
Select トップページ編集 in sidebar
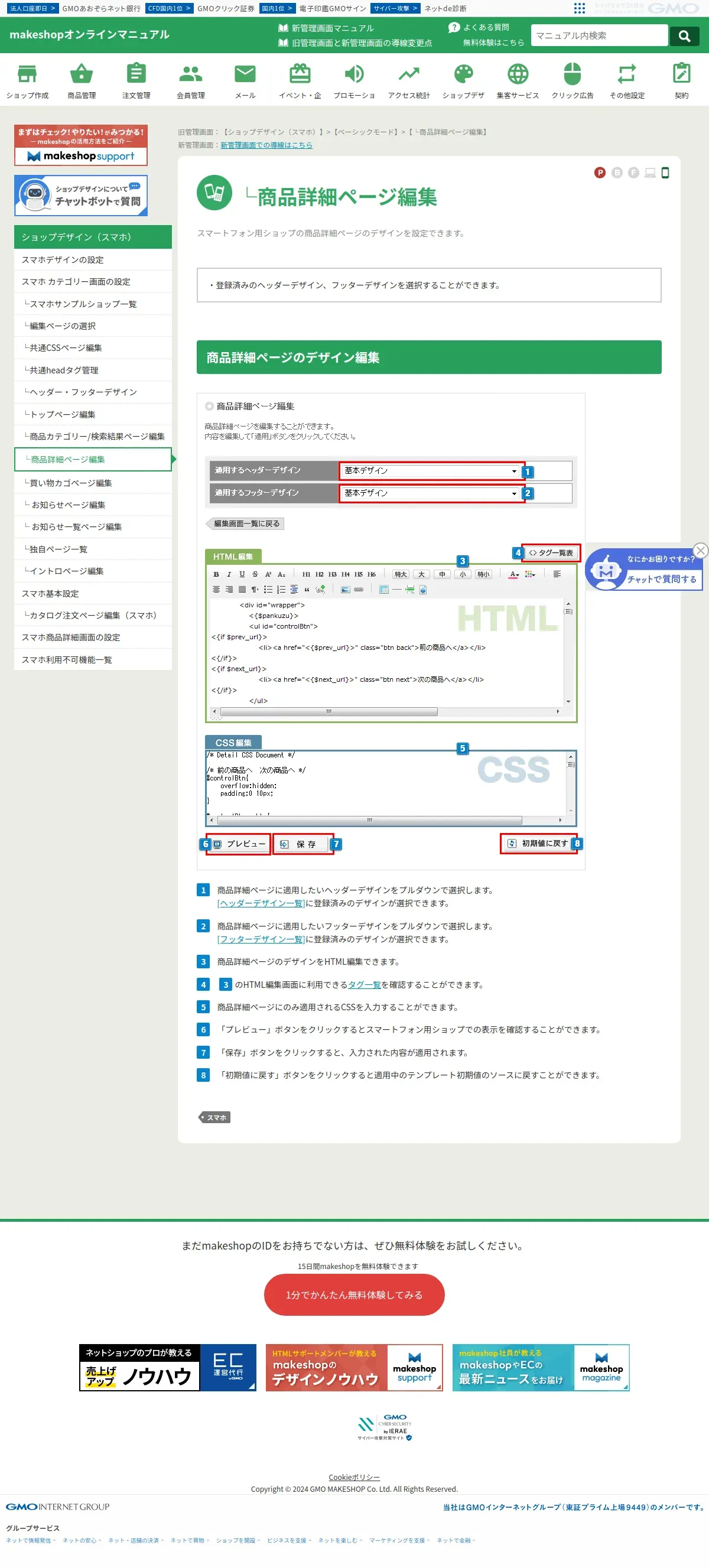click(x=93, y=415)
